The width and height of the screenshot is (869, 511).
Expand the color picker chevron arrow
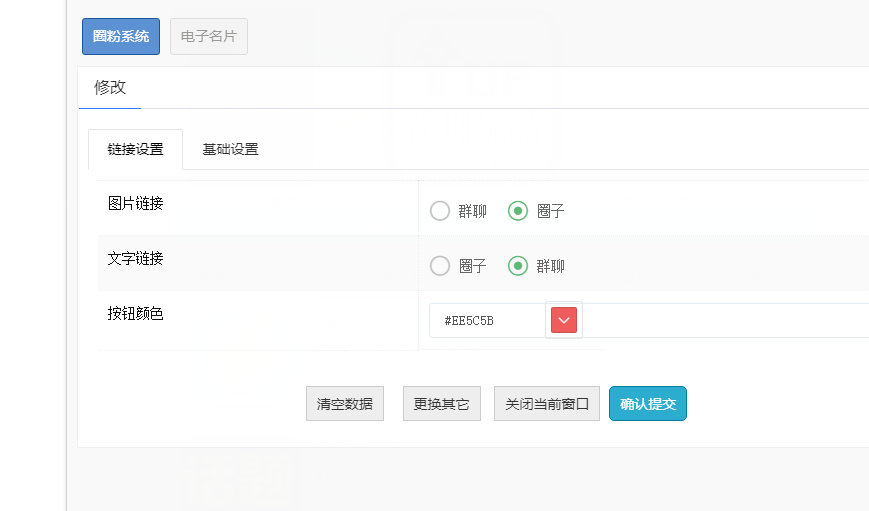click(564, 320)
